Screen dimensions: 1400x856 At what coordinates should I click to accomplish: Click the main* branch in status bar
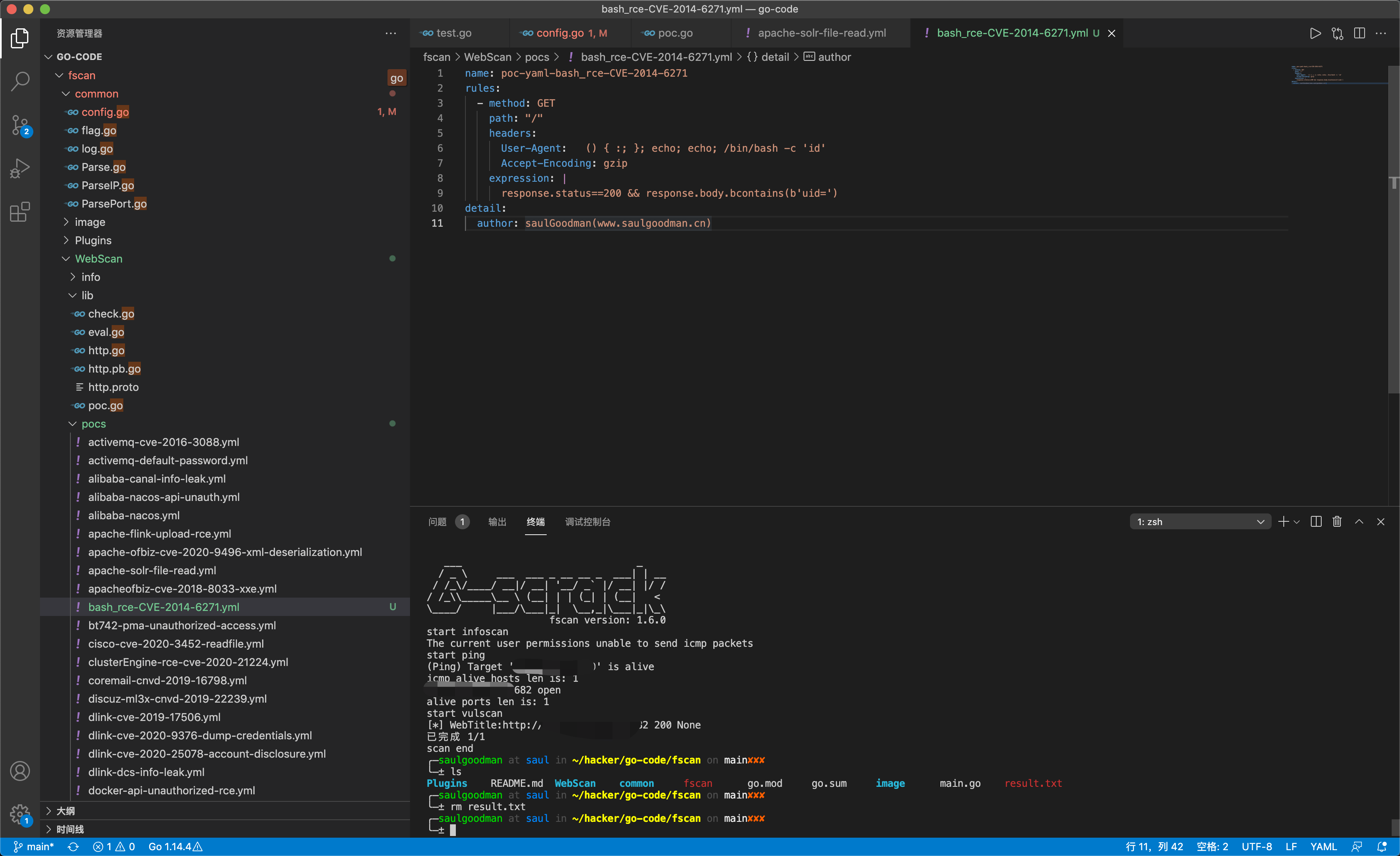[x=34, y=846]
